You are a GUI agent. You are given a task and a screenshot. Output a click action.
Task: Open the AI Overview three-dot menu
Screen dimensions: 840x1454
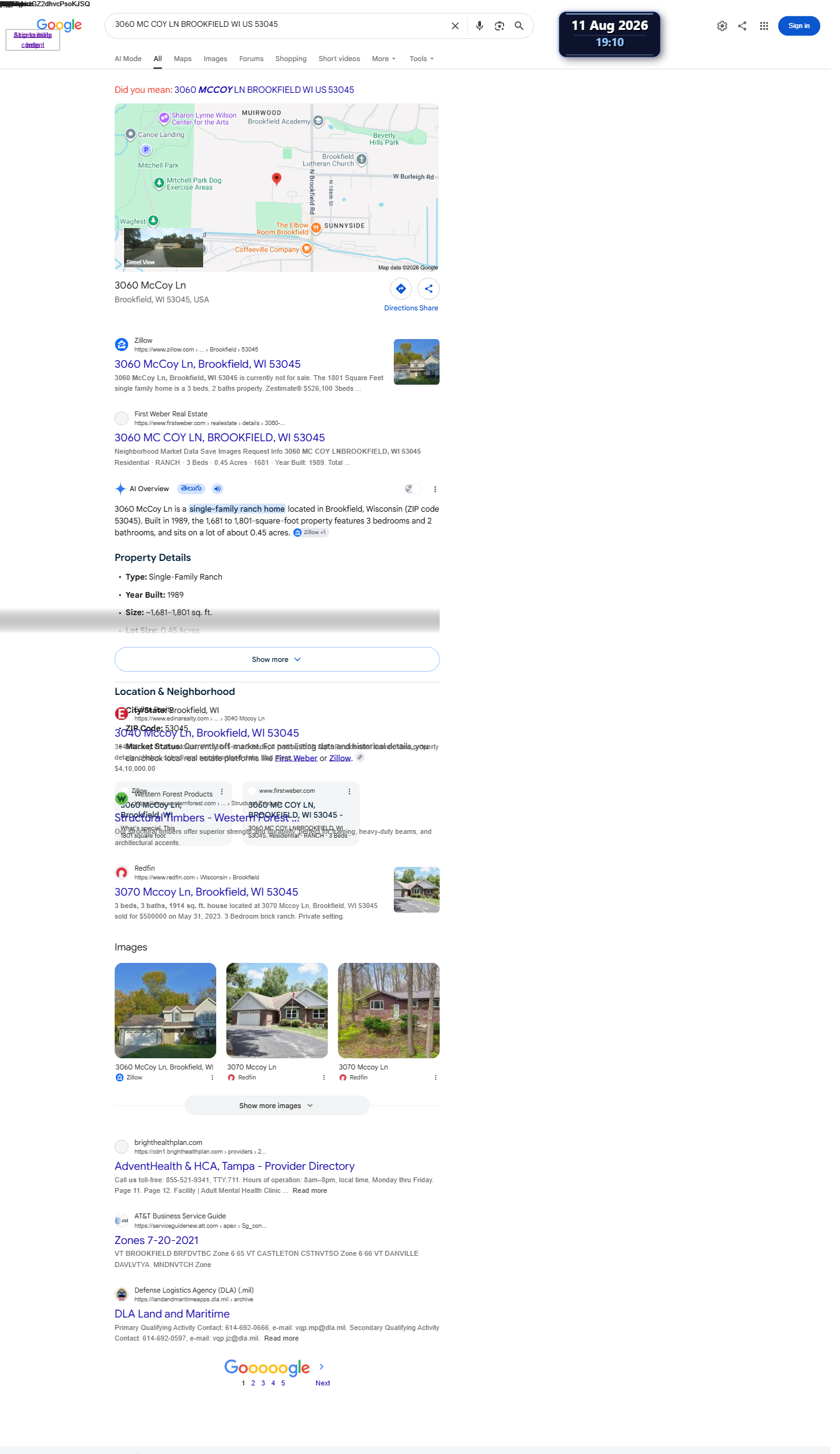(435, 489)
